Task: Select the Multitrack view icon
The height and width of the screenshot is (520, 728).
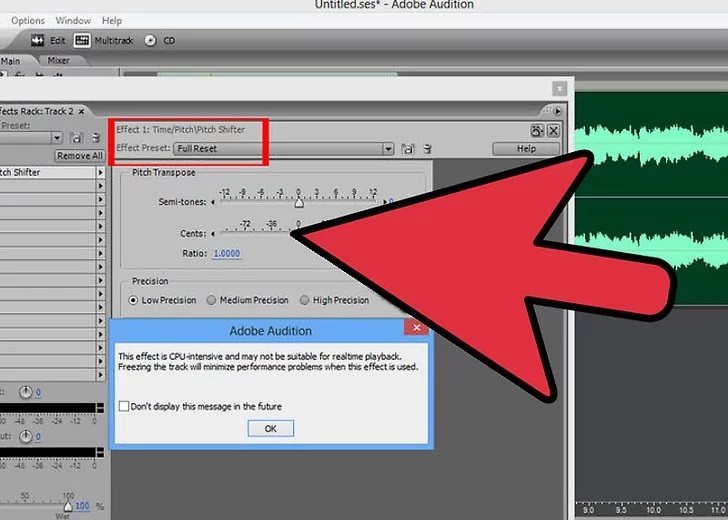Action: click(x=82, y=40)
